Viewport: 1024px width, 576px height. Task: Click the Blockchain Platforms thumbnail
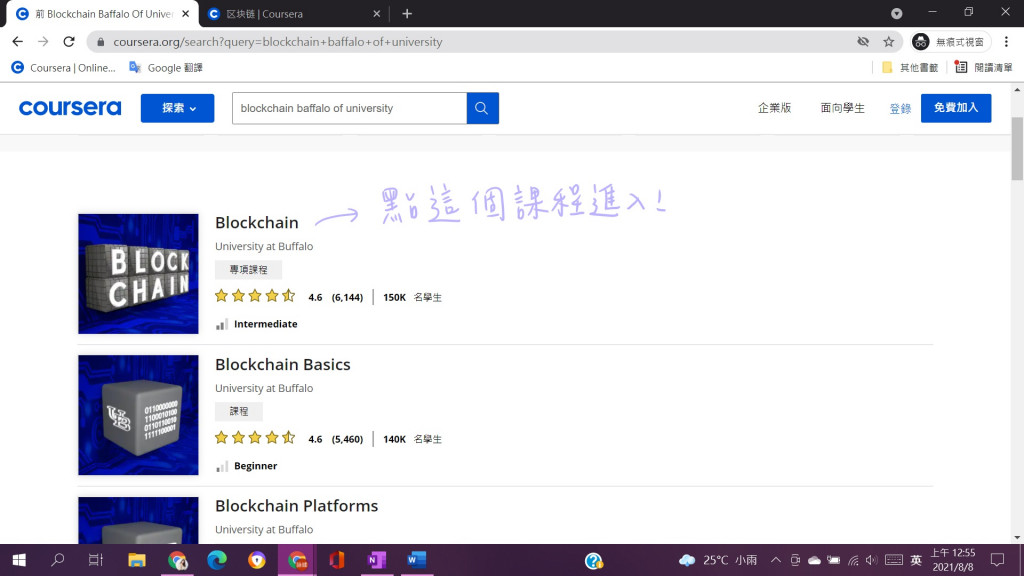tap(138, 520)
